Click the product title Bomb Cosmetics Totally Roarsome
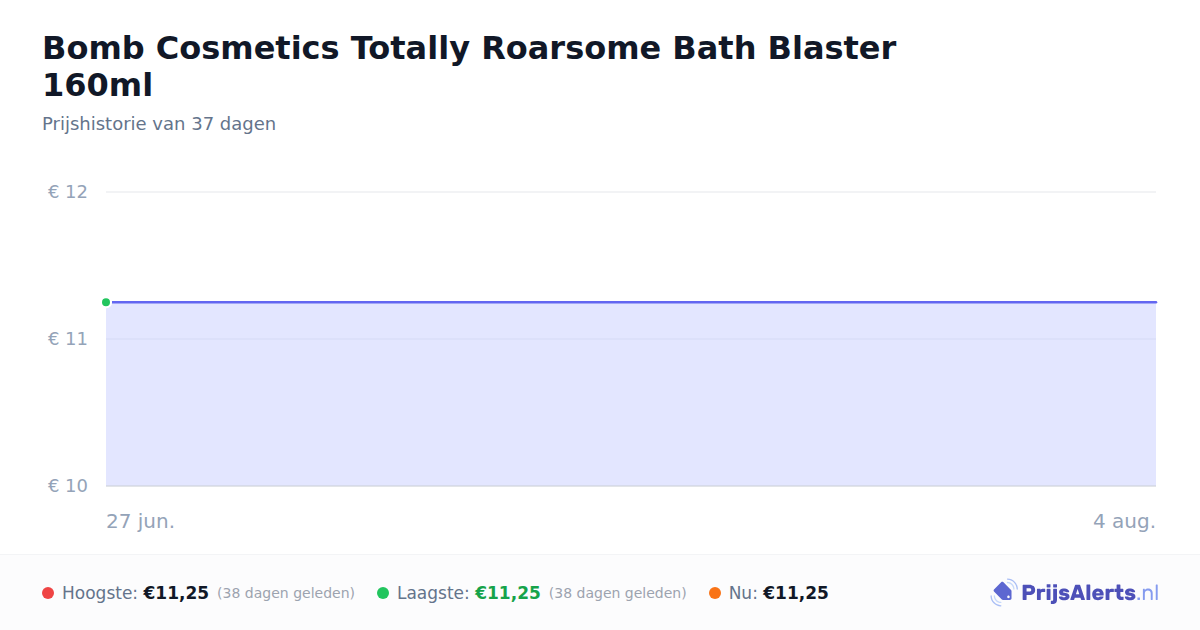Image resolution: width=1200 pixels, height=630 pixels. point(469,66)
